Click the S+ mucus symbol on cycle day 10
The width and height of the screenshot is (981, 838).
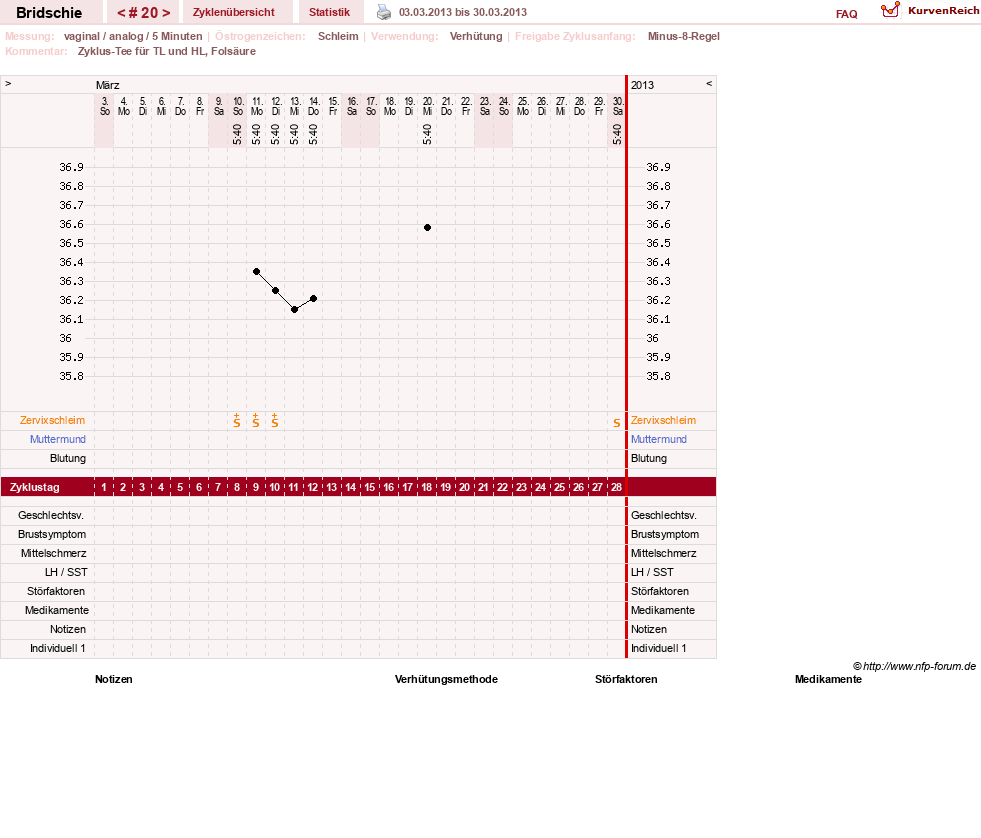pos(275,421)
